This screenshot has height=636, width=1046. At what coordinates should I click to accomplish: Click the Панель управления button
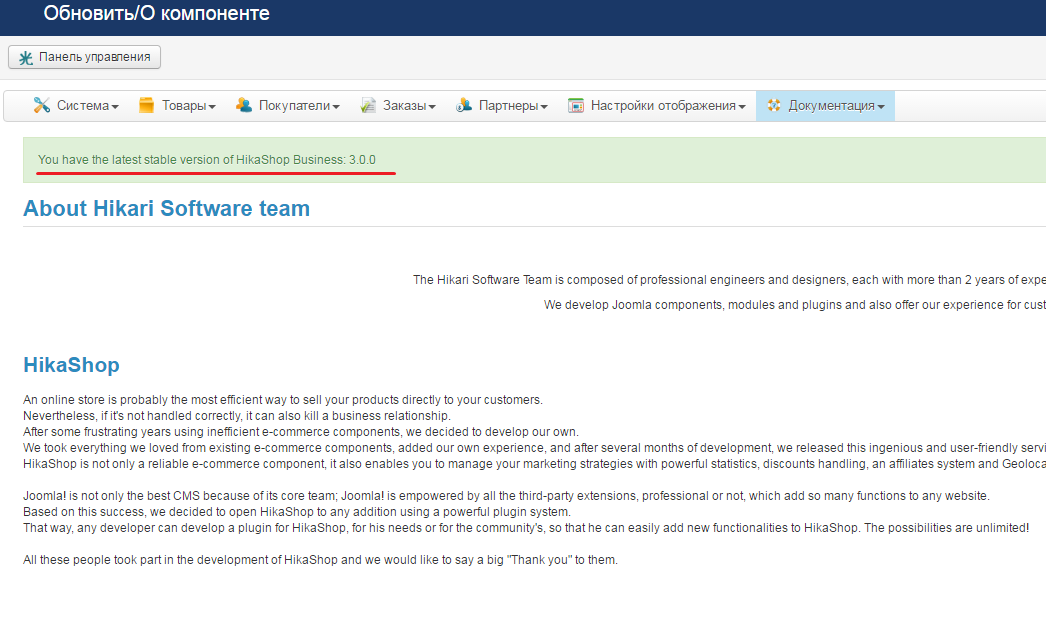84,57
